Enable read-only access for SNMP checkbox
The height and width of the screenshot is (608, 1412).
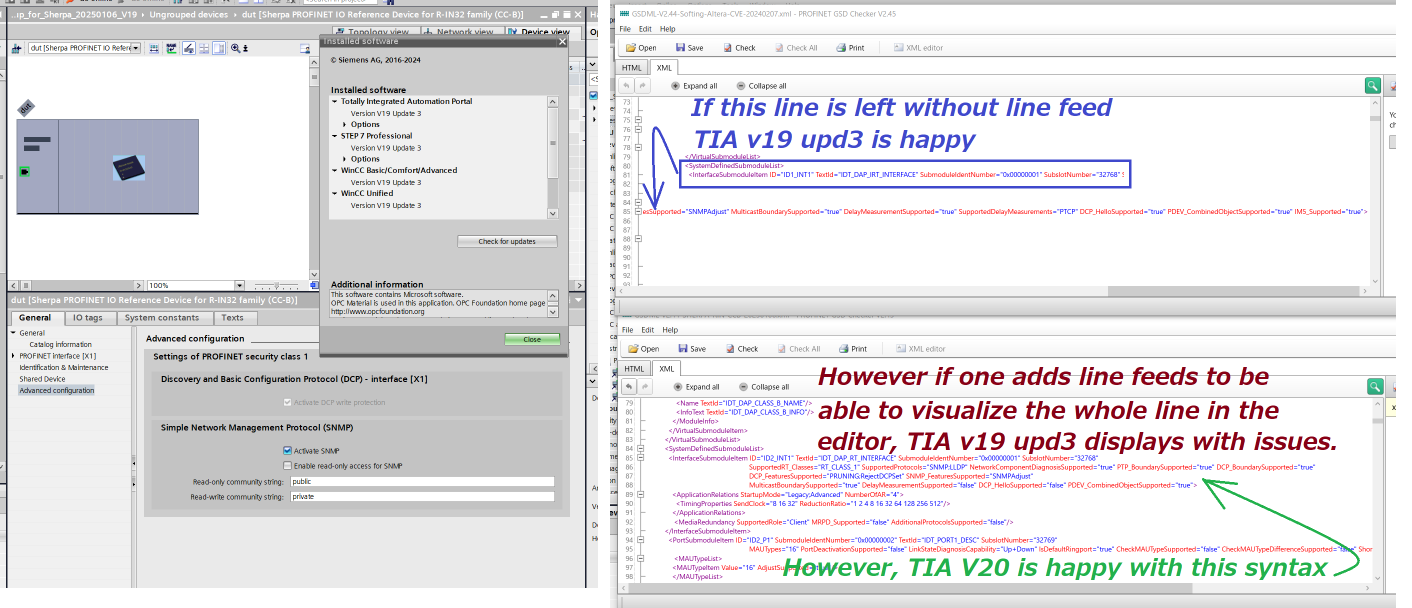287,465
